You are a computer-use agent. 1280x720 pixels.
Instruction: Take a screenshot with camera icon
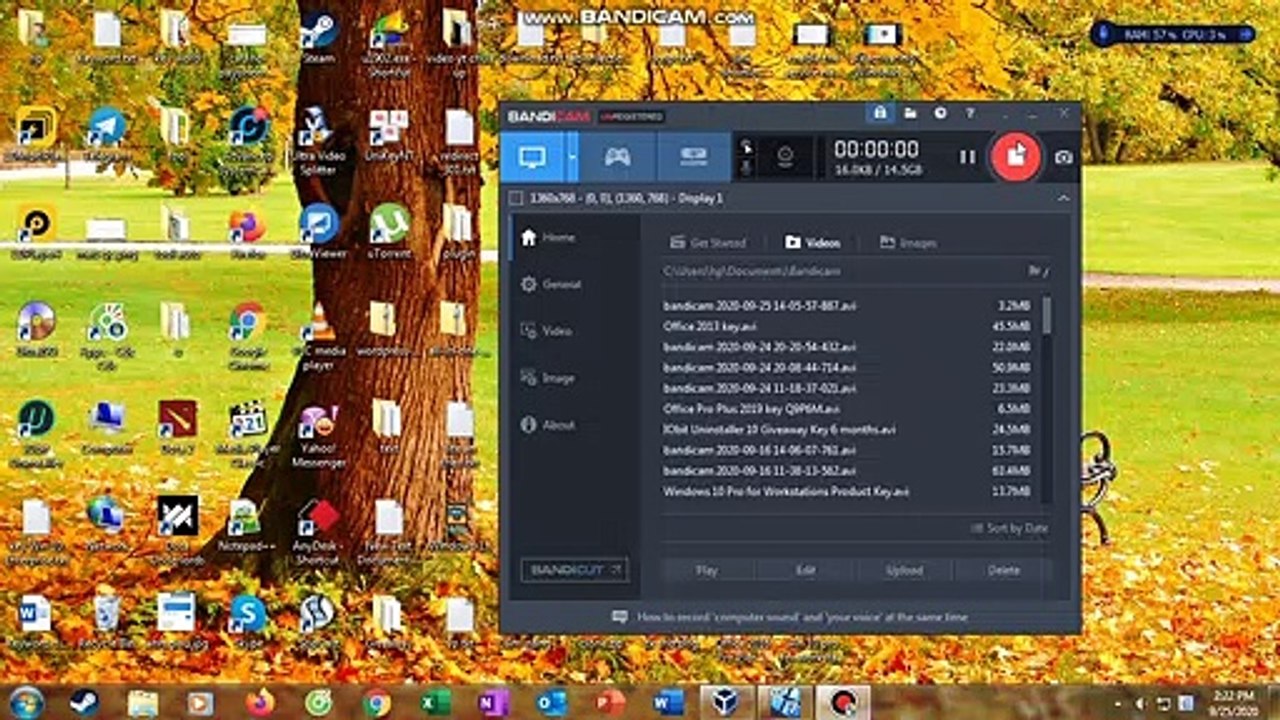1063,157
